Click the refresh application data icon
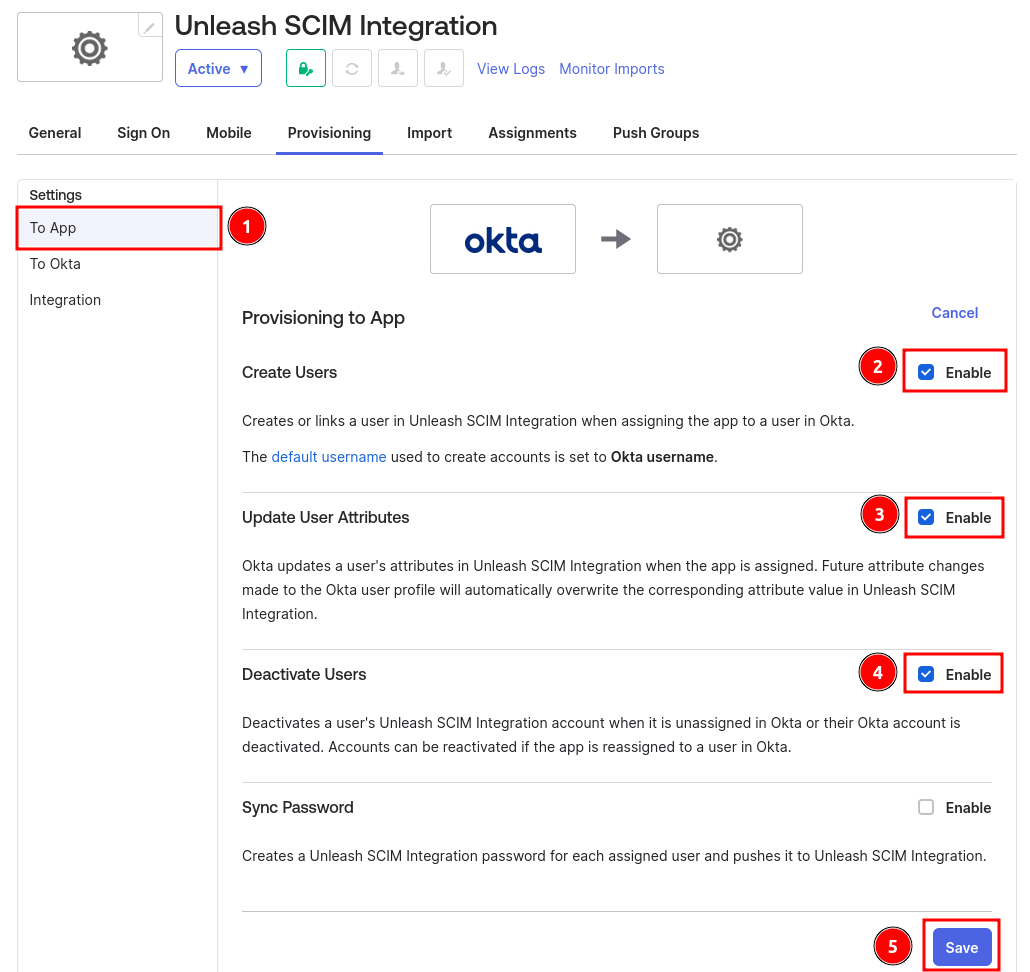Viewport: 1030px width, 972px height. pos(352,68)
